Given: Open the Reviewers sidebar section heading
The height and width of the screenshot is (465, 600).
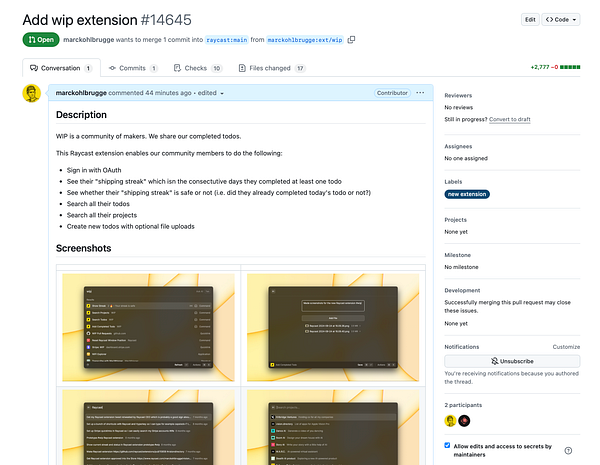Looking at the screenshot, I should (458, 95).
